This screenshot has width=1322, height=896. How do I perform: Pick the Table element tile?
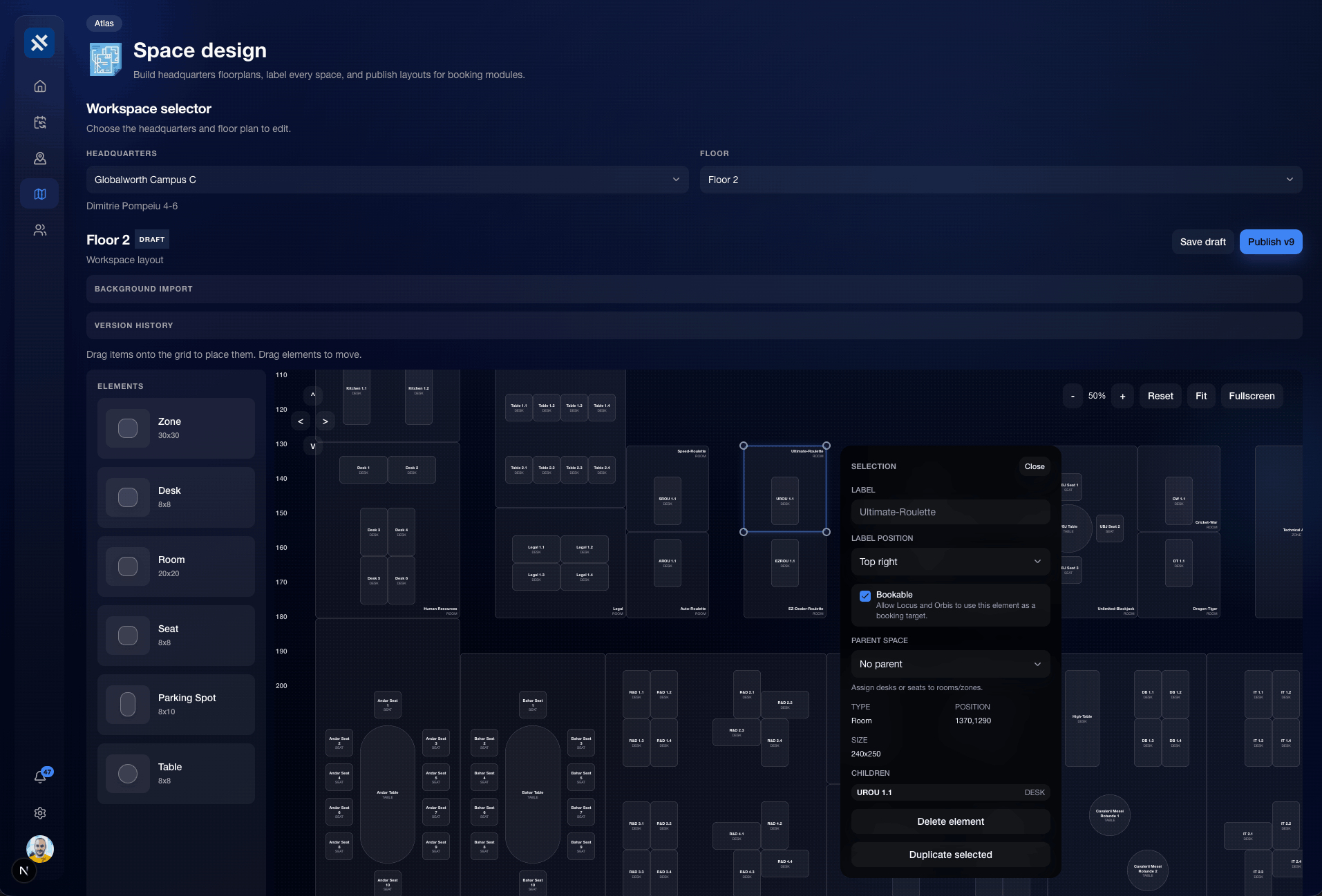(176, 774)
